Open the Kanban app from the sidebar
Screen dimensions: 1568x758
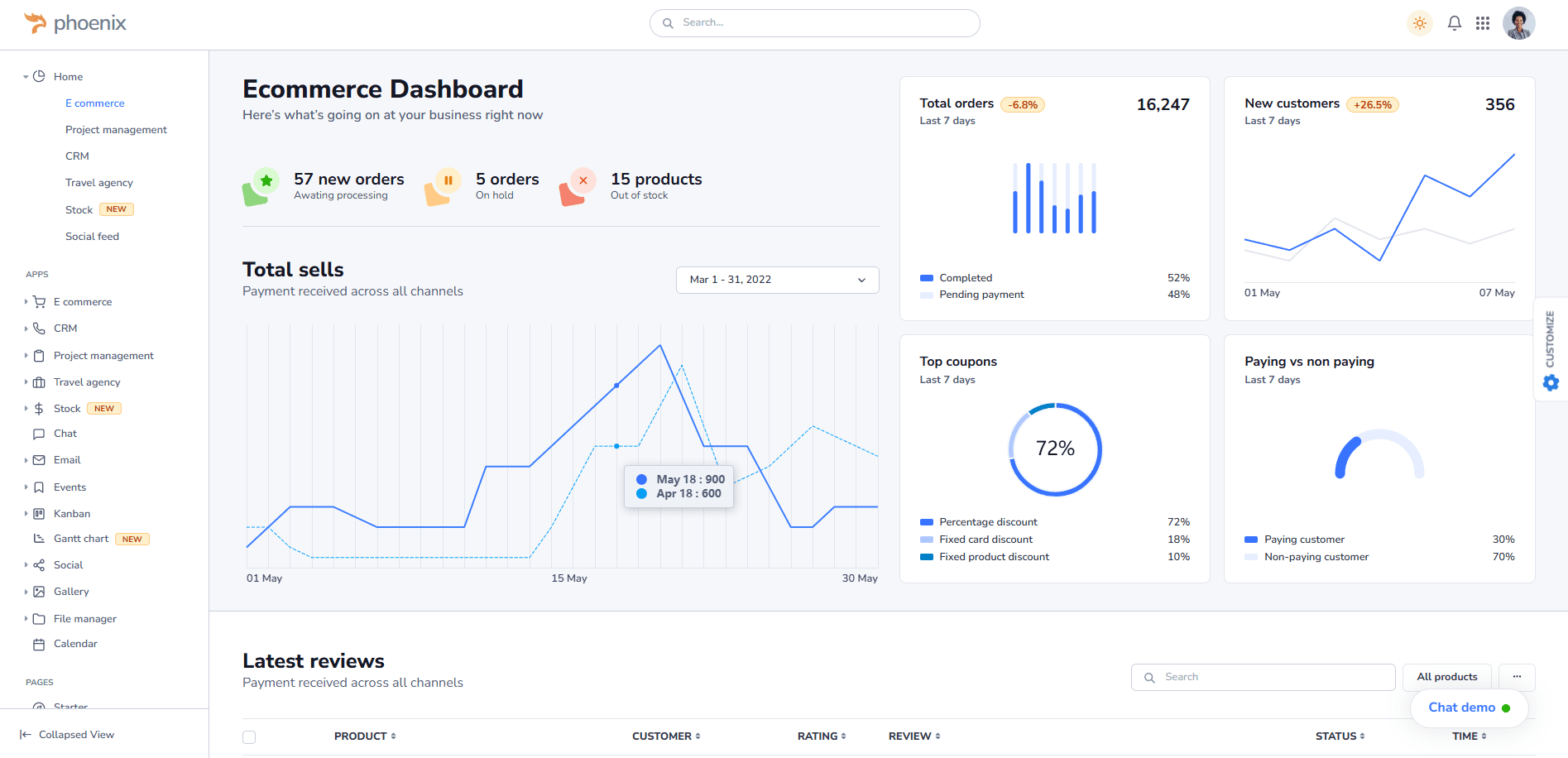tap(71, 513)
